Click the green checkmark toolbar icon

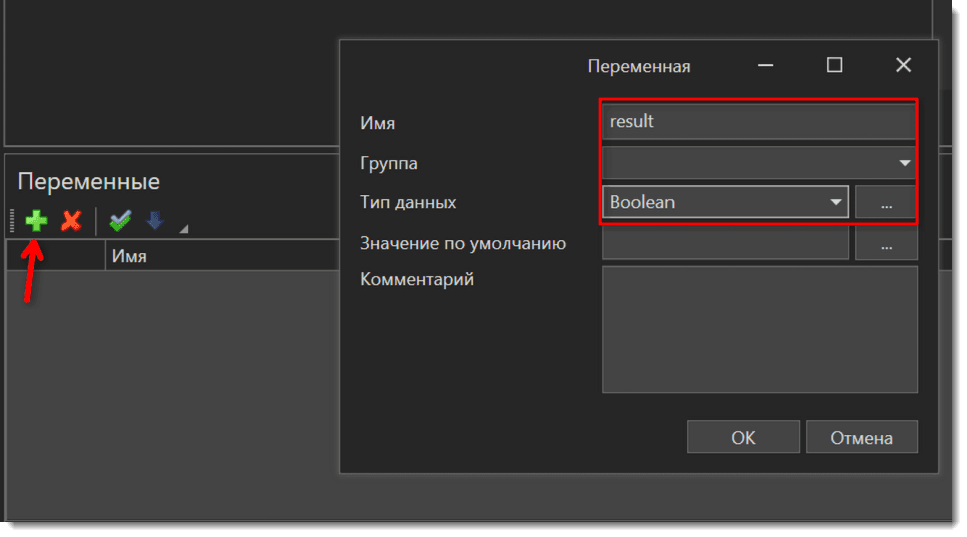click(121, 221)
